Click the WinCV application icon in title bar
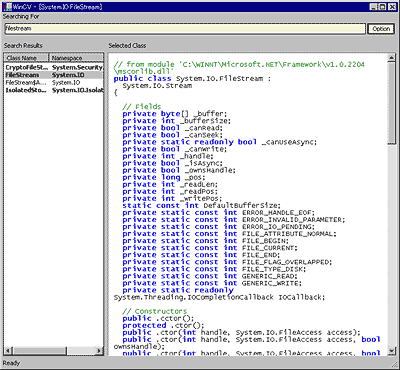This screenshot has width=400, height=370. 8,6
